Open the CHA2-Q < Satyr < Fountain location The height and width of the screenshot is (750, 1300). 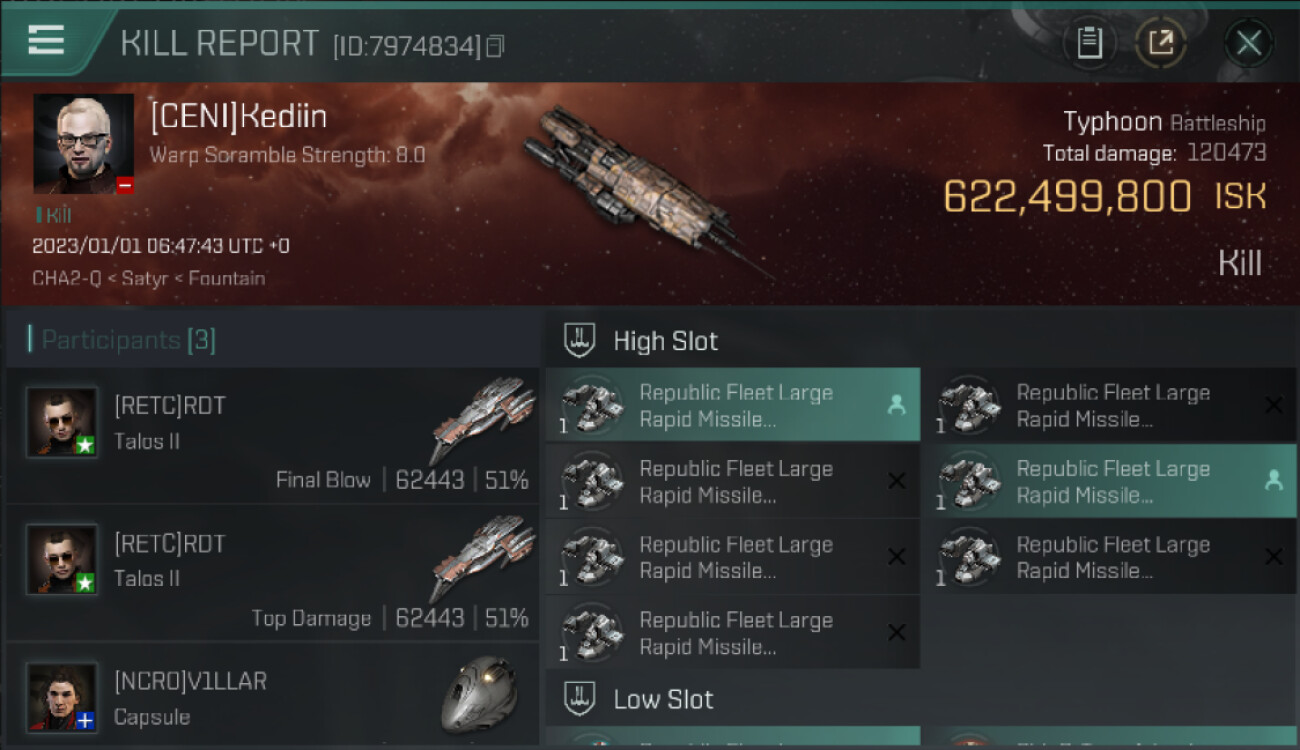pos(148,278)
